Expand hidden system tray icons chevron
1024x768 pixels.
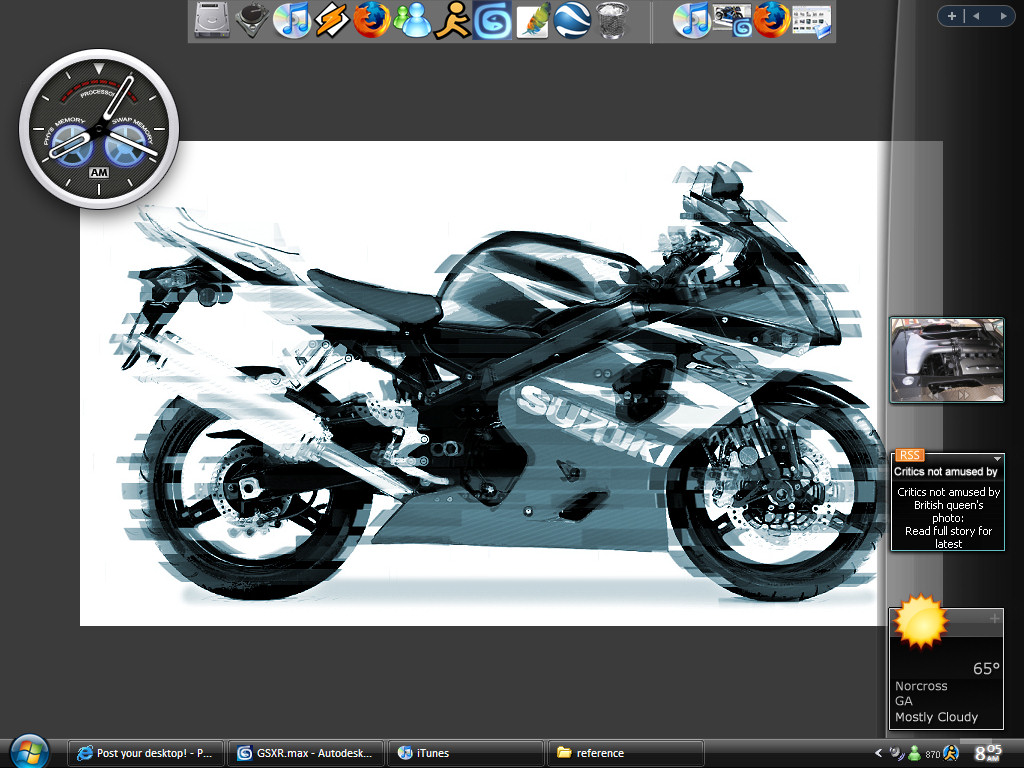pos(878,753)
